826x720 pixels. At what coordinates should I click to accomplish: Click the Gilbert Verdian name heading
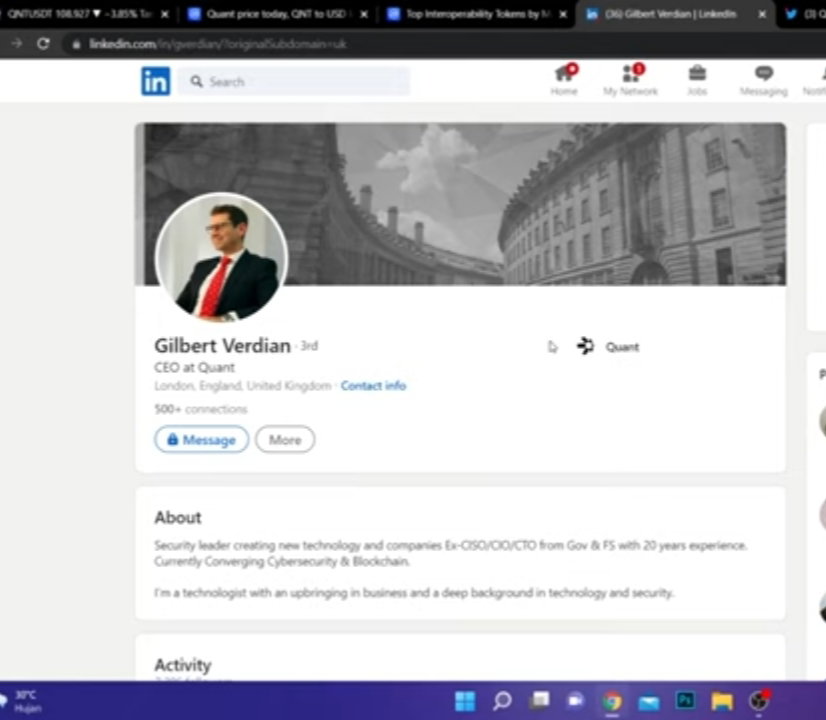click(222, 346)
